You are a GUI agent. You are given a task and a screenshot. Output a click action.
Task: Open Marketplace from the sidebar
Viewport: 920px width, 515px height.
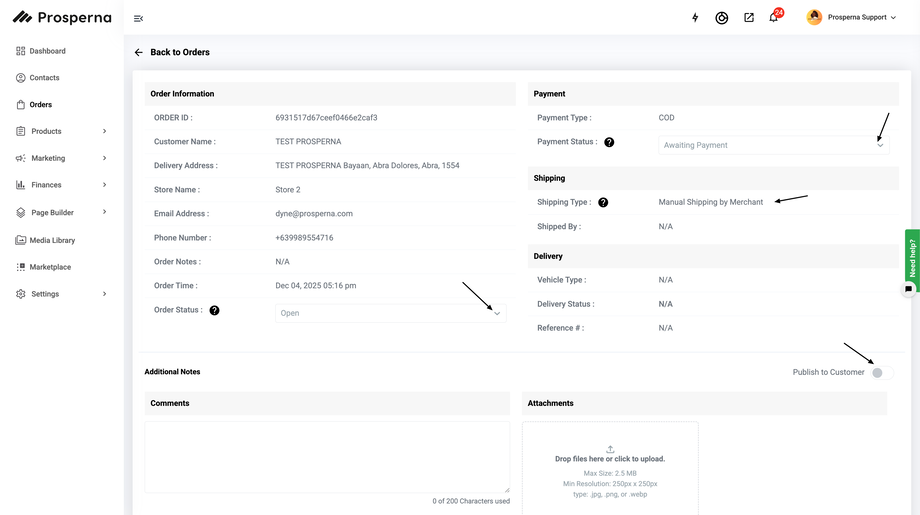(x=50, y=267)
